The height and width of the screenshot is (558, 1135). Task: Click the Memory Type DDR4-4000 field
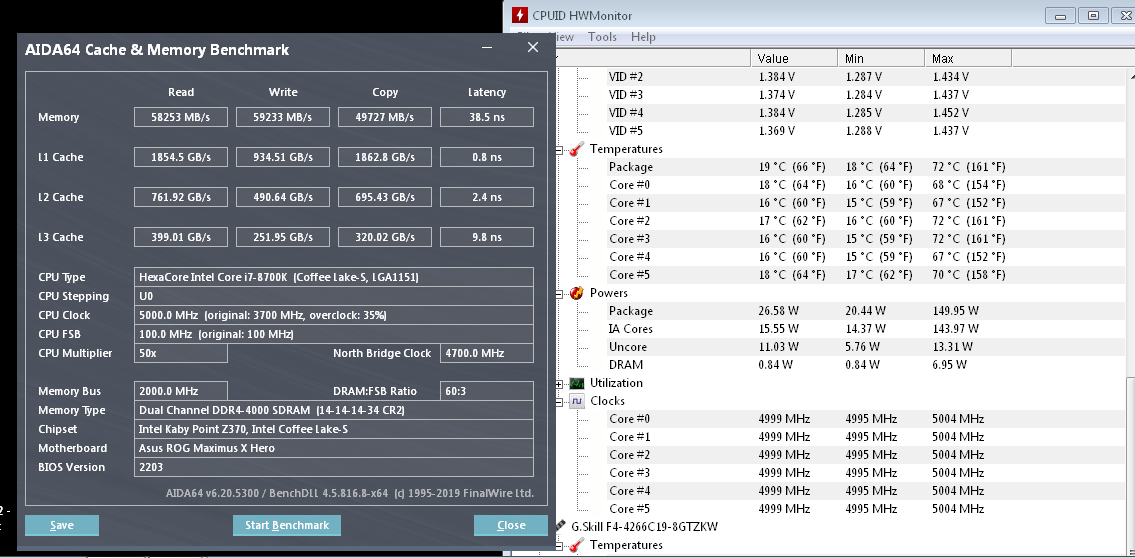click(334, 410)
